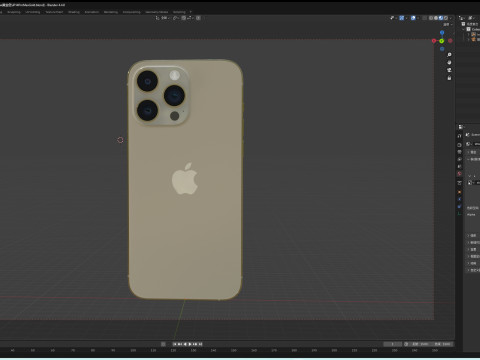Switch to Shading workspace tab

(x=74, y=12)
